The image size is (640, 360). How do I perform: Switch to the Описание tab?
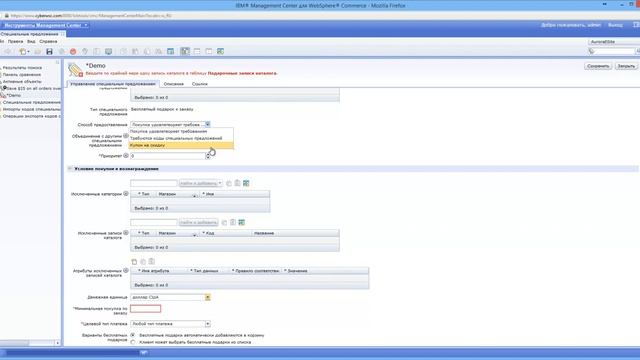click(x=173, y=84)
